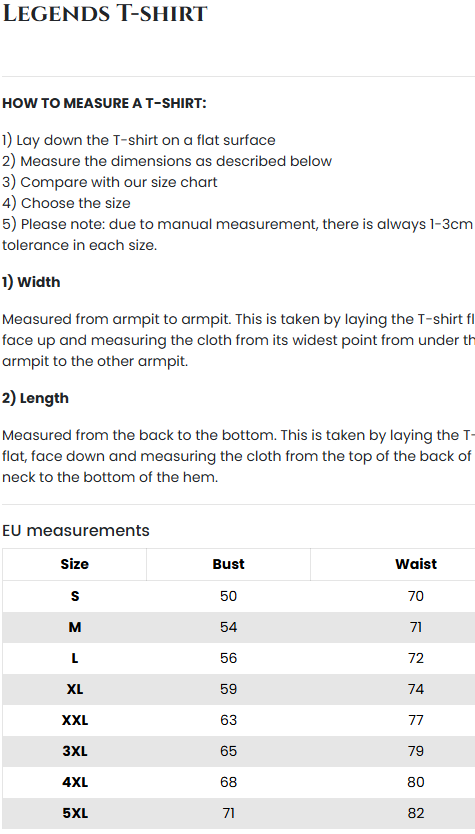Viewport: 475px width, 834px height.
Task: Click the Bust column header
Action: point(228,564)
